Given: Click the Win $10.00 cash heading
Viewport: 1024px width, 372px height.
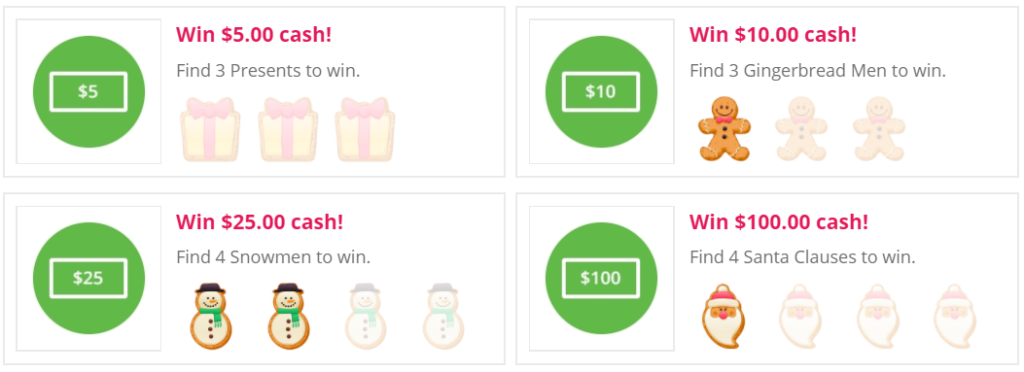Looking at the screenshot, I should pyautogui.click(x=773, y=35).
